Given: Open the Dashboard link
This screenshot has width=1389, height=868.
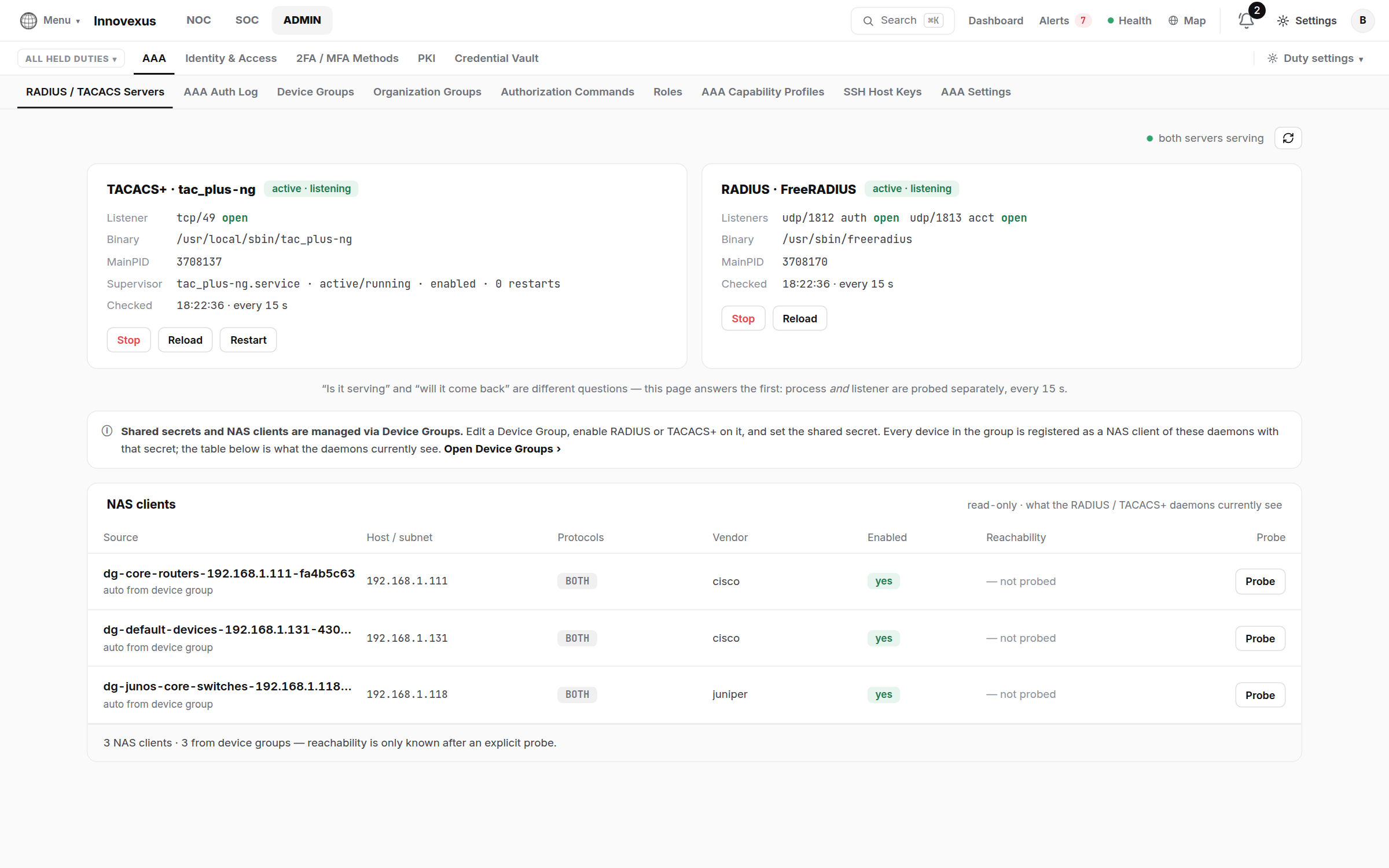Looking at the screenshot, I should 995,21.
